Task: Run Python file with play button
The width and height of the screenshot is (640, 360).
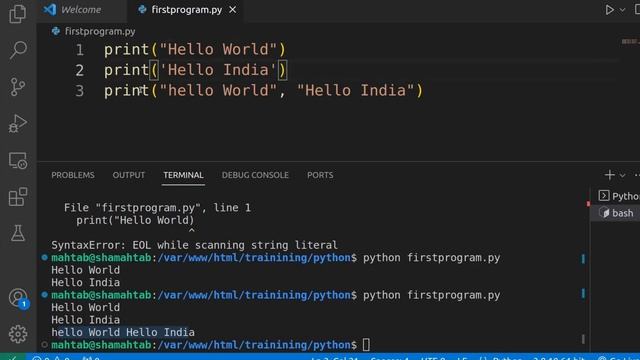Action: [x=609, y=9]
